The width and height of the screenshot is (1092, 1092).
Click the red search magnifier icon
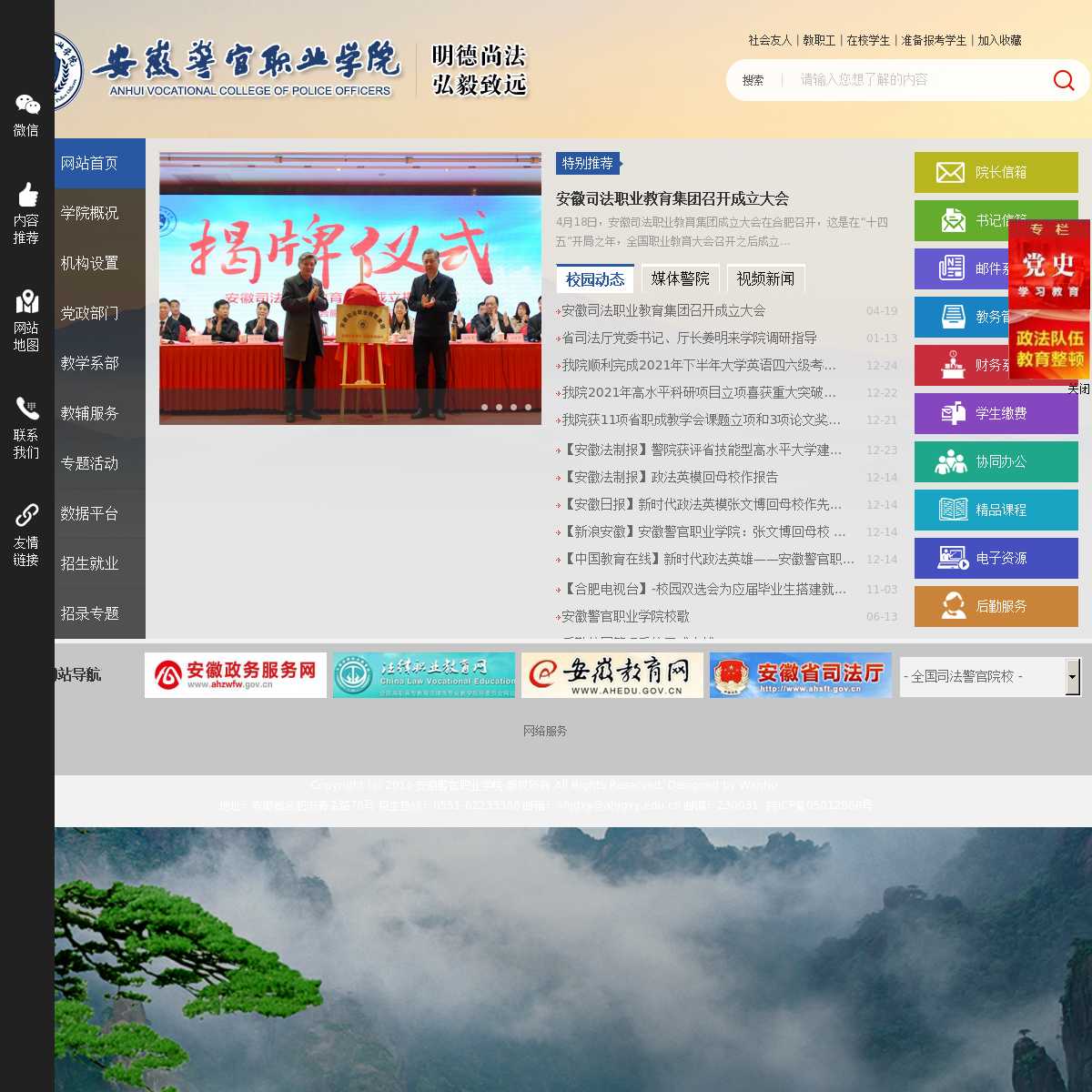[x=1063, y=80]
